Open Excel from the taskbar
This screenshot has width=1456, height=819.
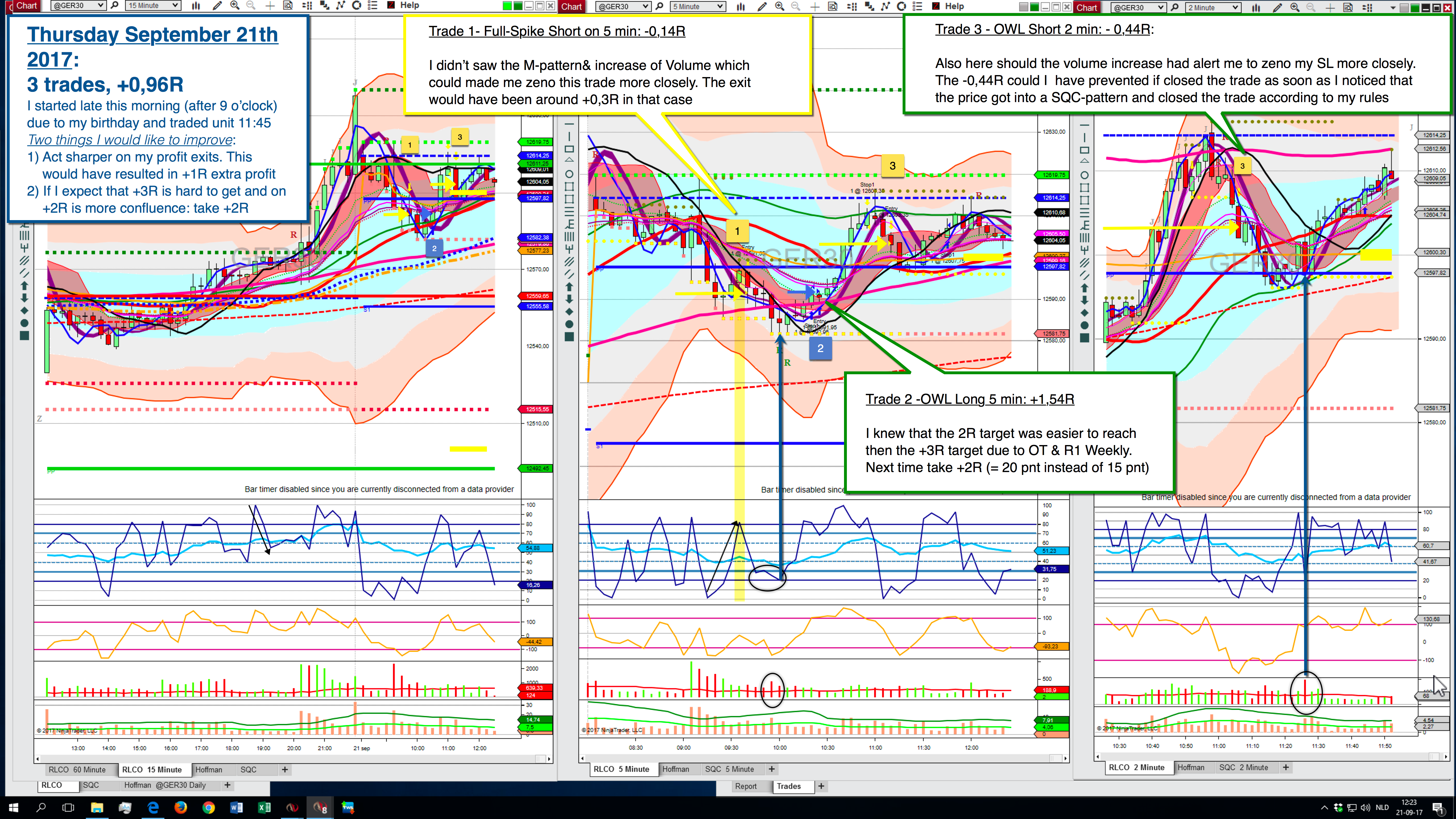264,808
